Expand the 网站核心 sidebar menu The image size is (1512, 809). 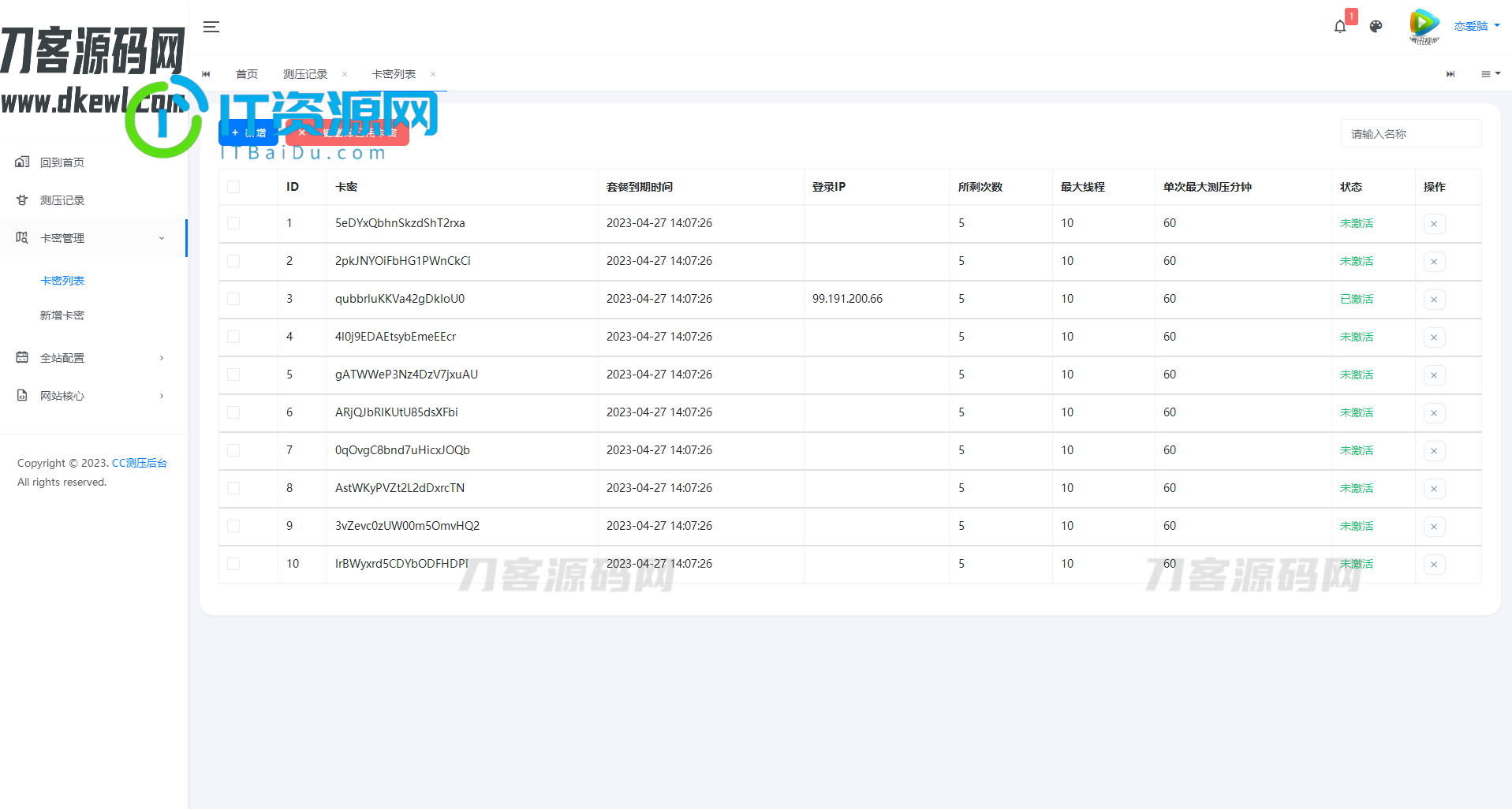pos(93,396)
